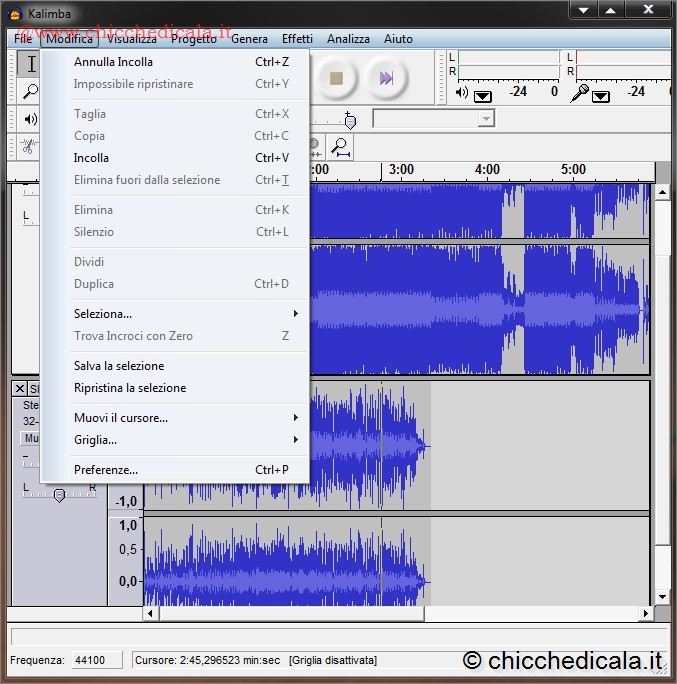Click the microphone input meter icon
This screenshot has width=677, height=684.
pos(580,92)
